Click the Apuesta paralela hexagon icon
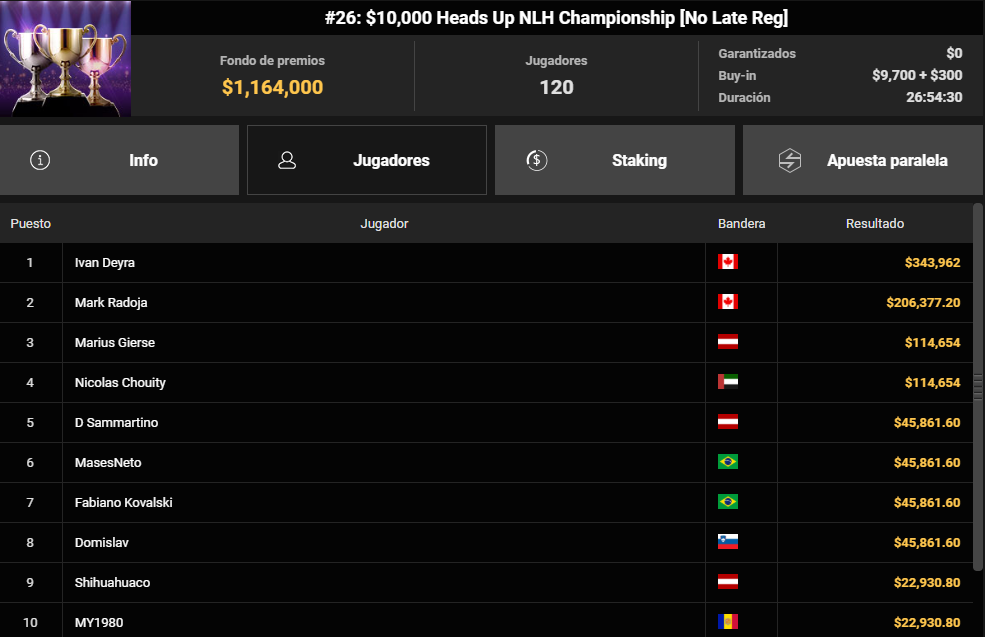This screenshot has height=637, width=985. coord(790,160)
